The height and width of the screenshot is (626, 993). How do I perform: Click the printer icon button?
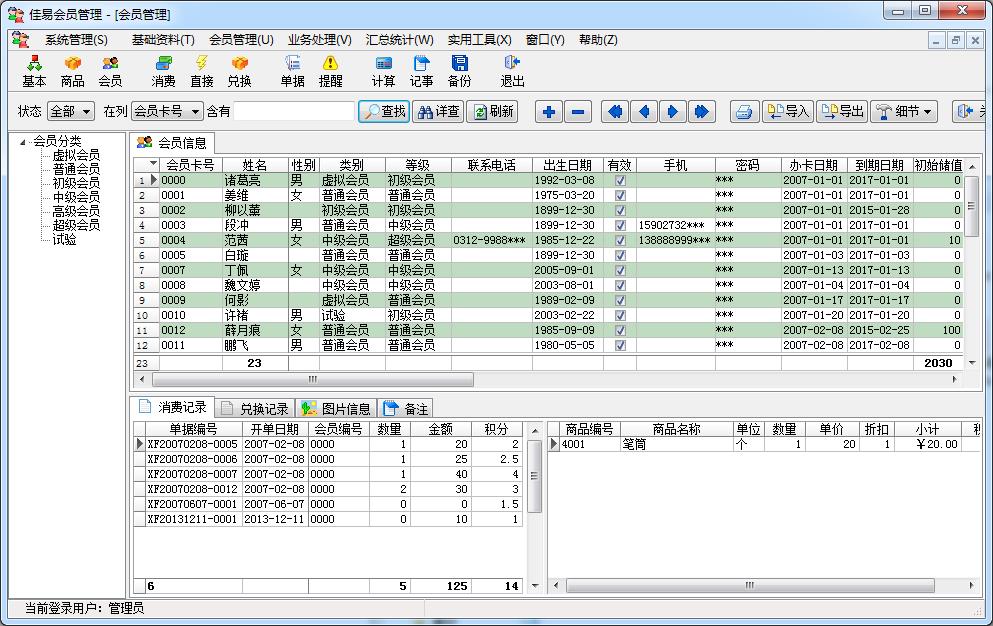point(743,112)
